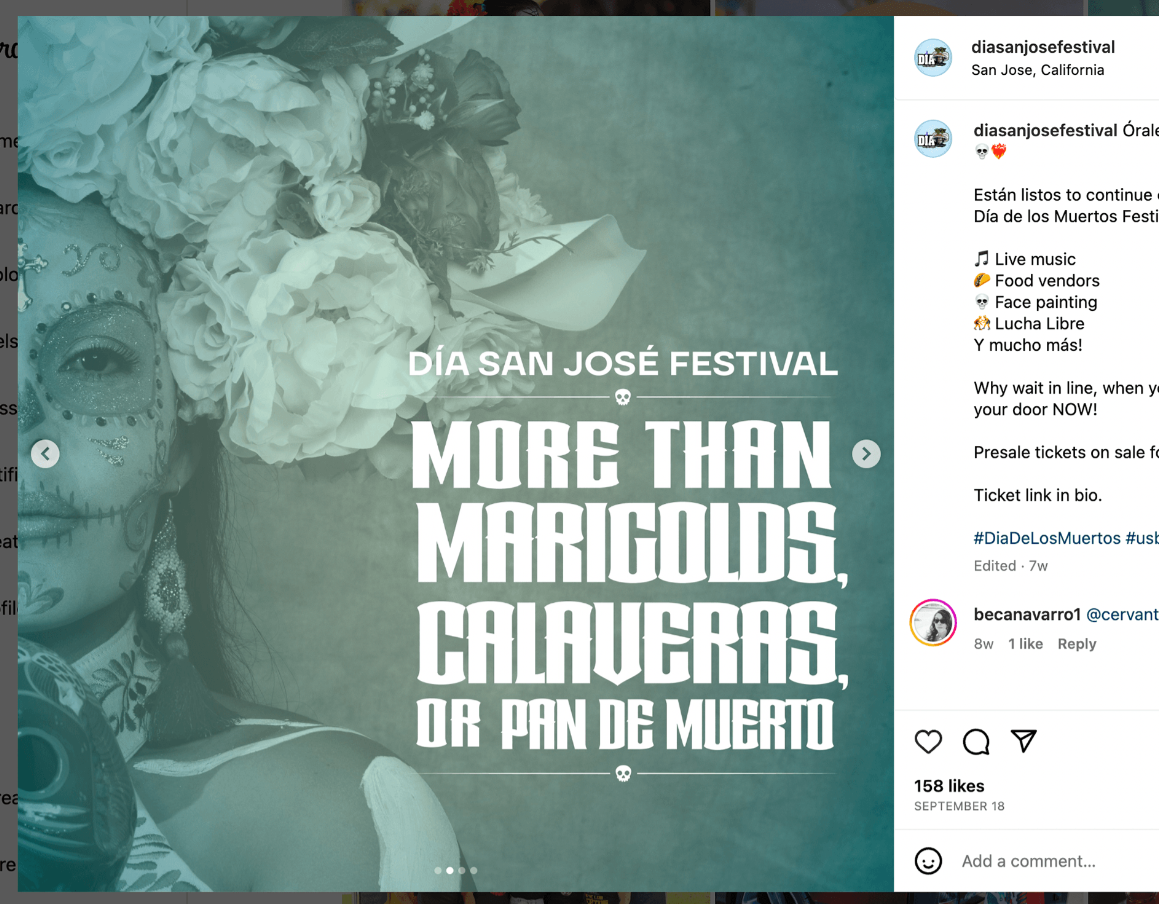Open the #DiaDeLosMuertos hashtag

1047,538
